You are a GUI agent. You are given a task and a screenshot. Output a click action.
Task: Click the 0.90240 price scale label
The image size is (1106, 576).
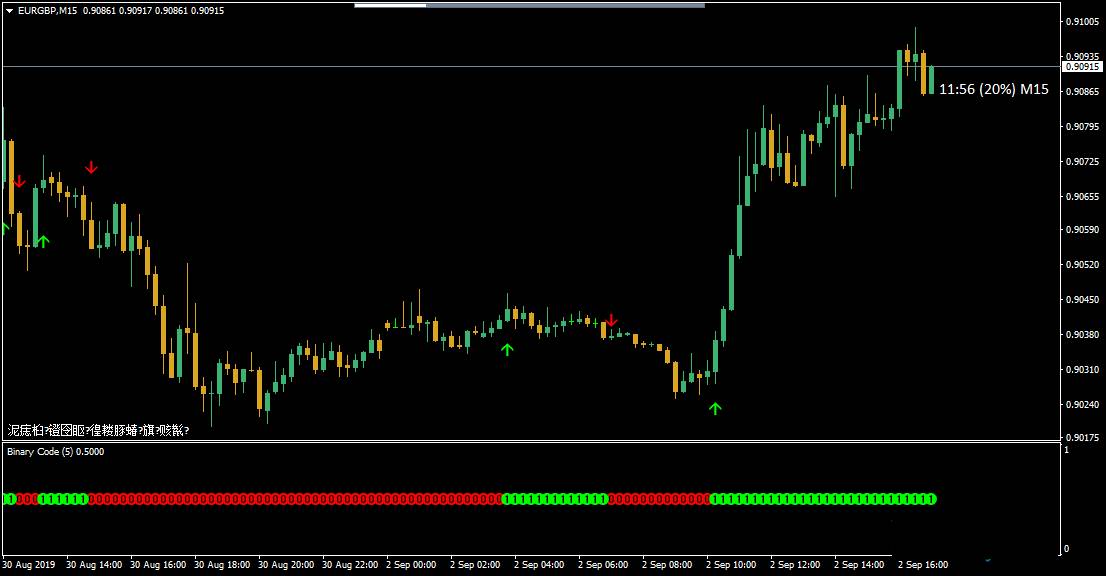tap(1082, 404)
